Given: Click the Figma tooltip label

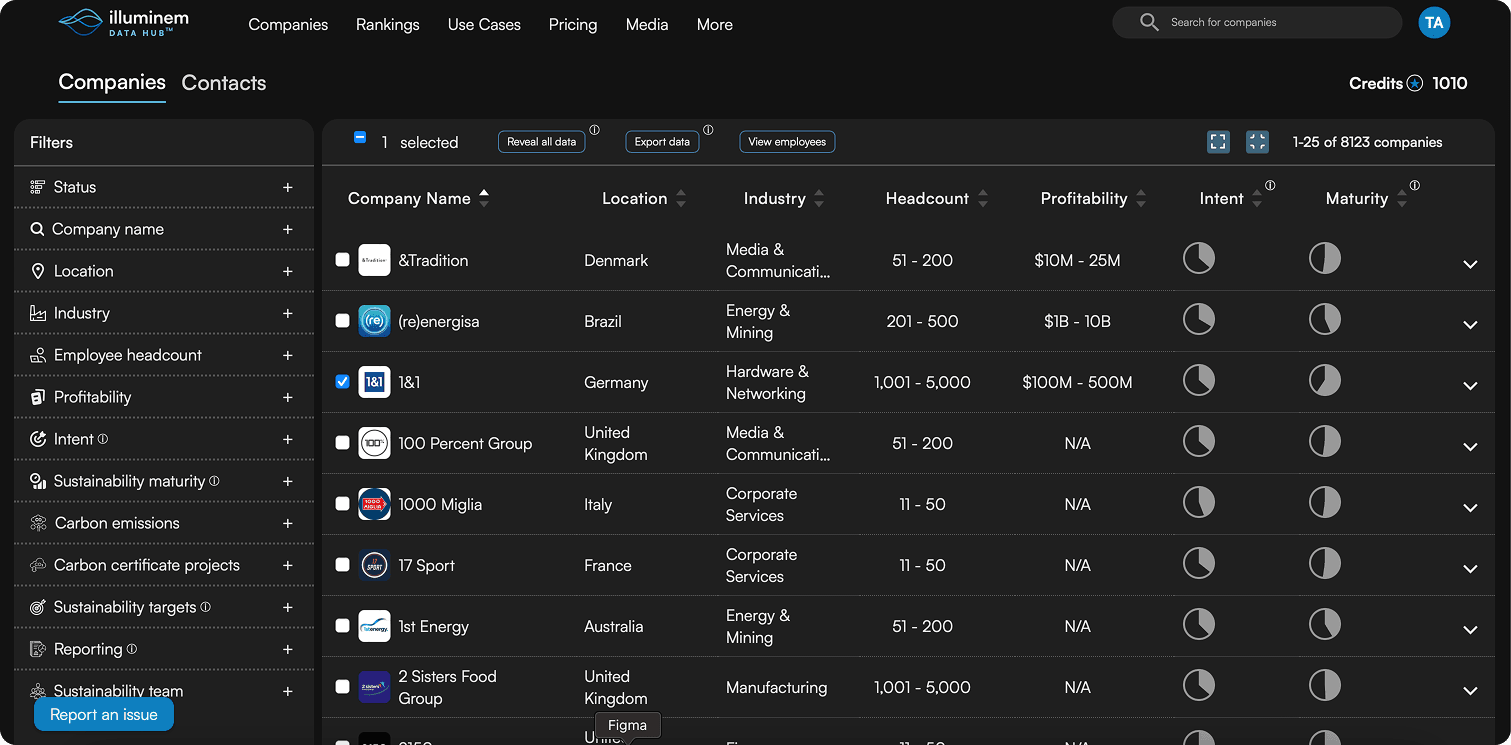Looking at the screenshot, I should point(628,726).
